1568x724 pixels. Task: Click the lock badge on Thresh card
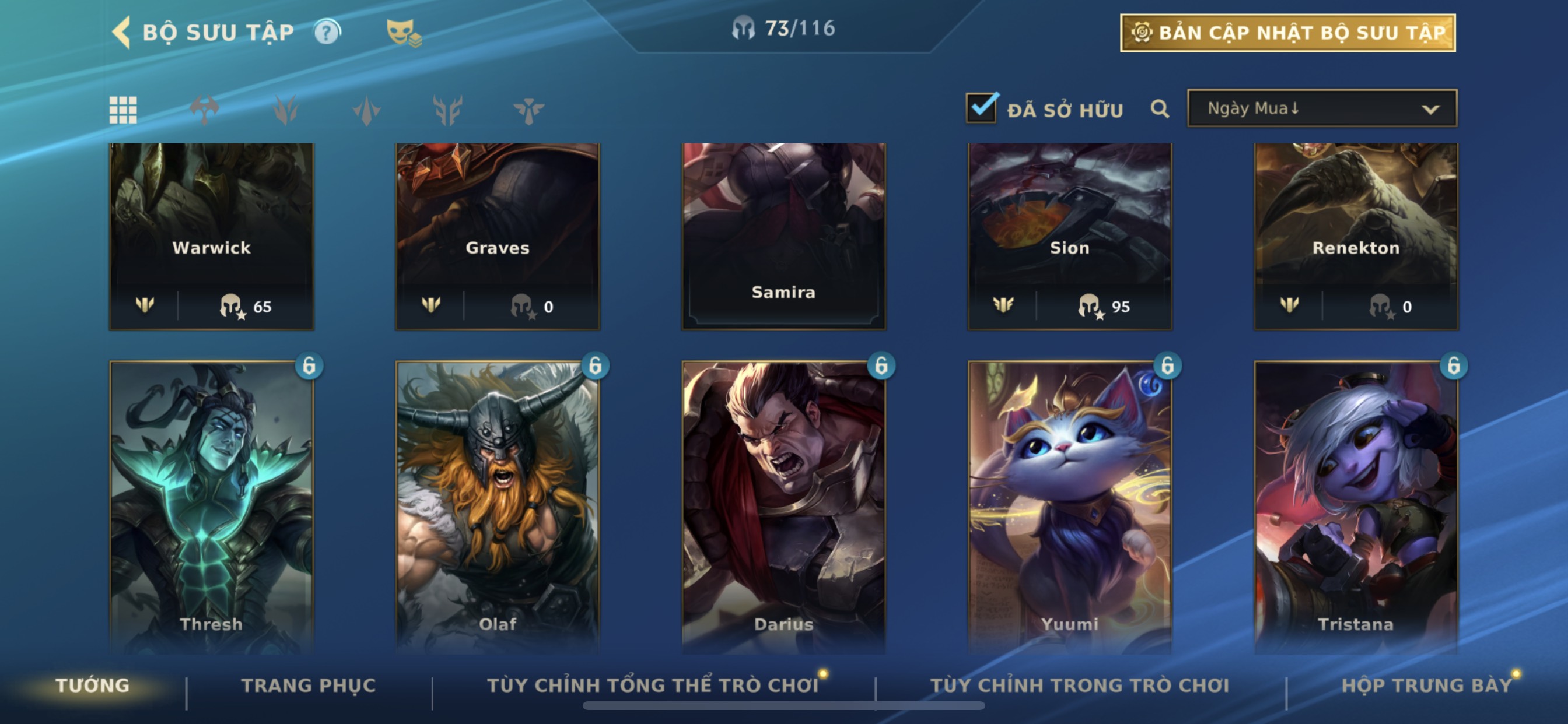point(309,365)
